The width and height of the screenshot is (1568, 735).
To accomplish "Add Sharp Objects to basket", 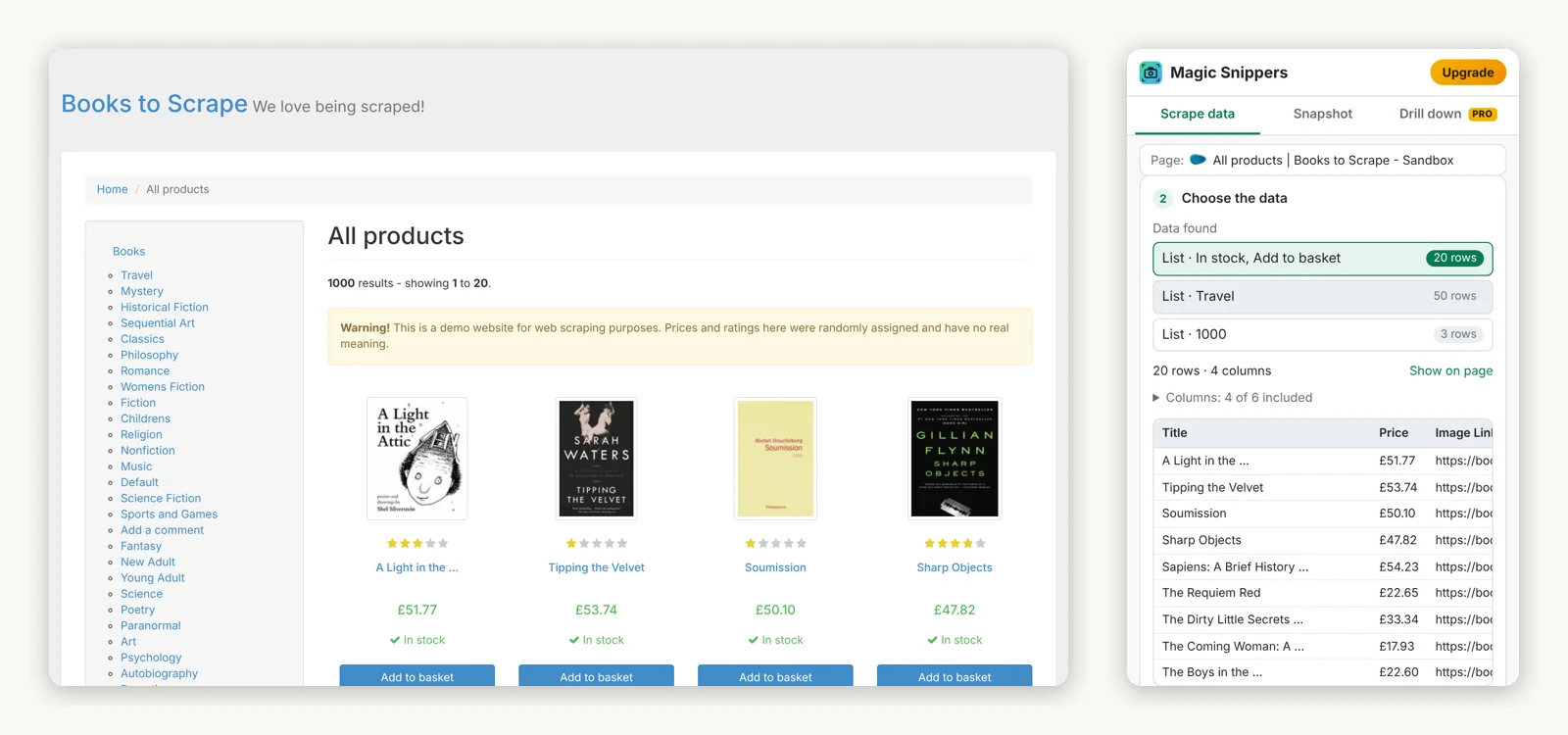I will pos(955,676).
